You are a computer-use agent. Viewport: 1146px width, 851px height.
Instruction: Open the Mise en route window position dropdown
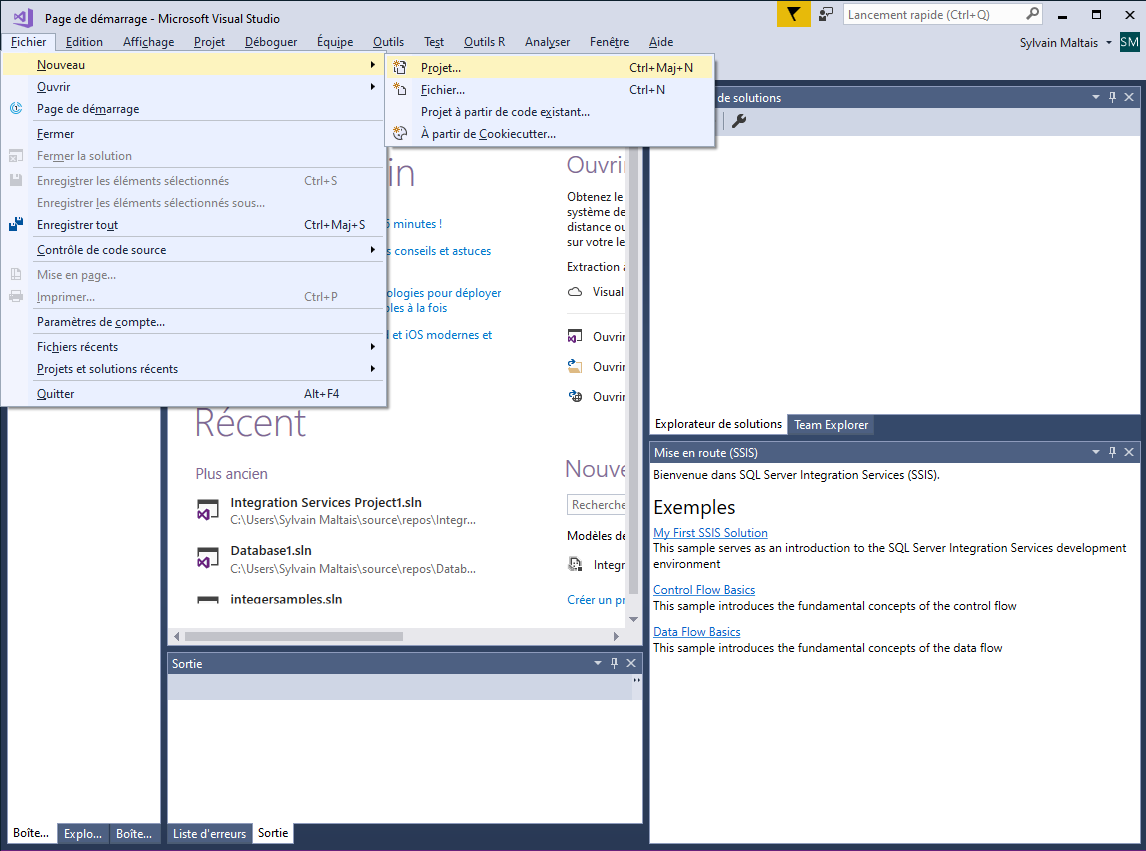tap(1095, 452)
